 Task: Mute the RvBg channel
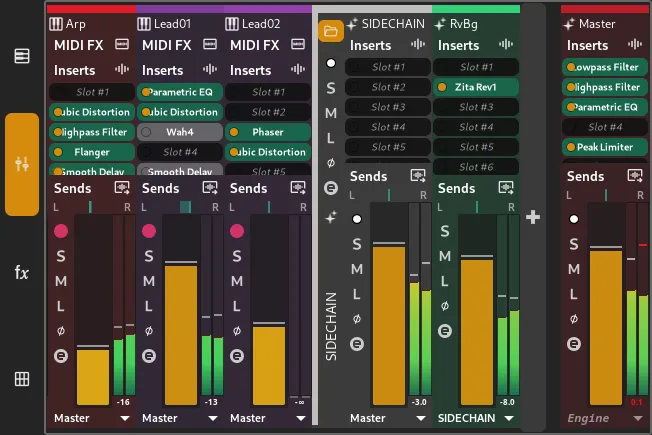[445, 256]
